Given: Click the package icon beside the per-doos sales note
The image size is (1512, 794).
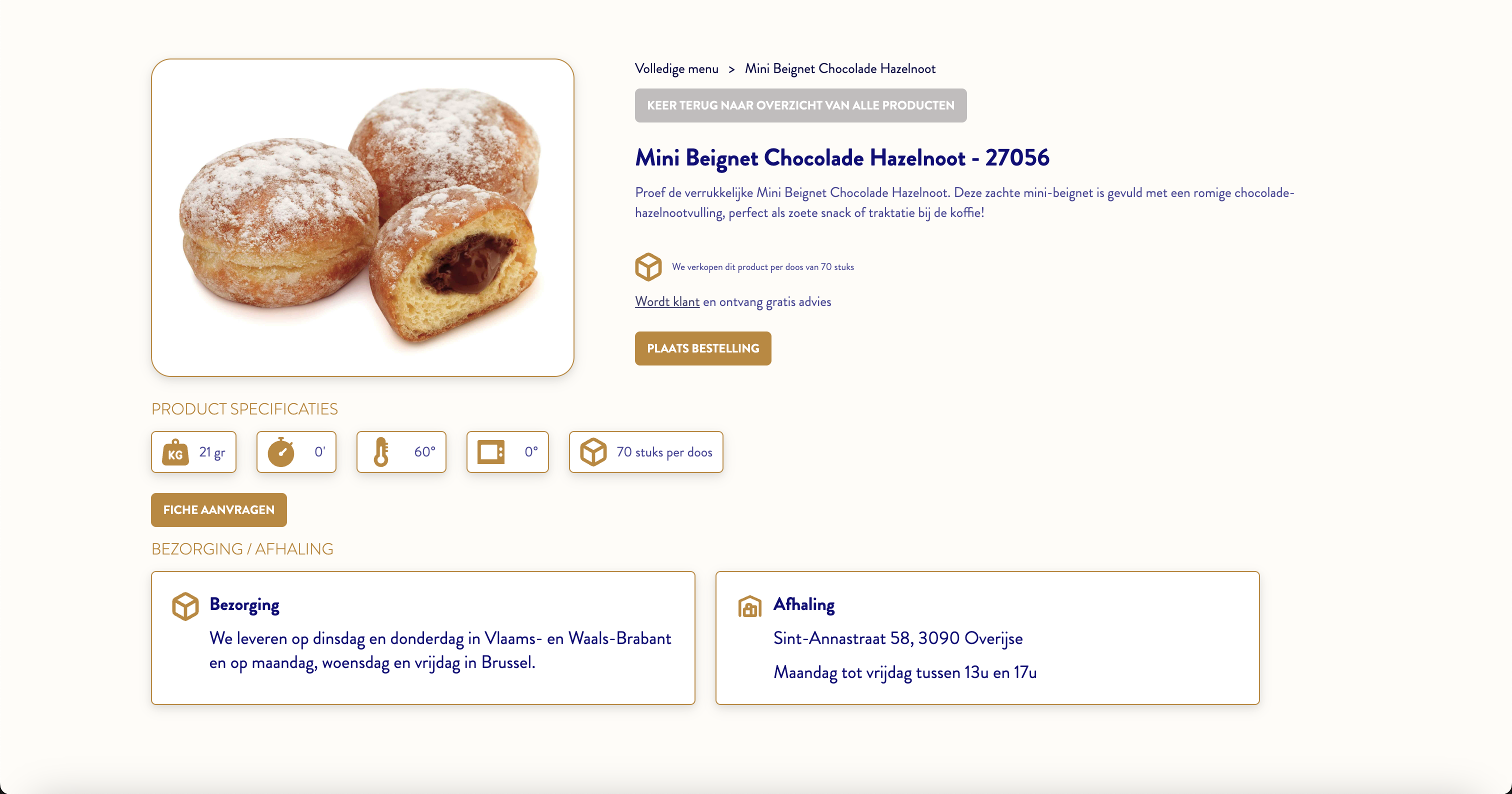Looking at the screenshot, I should coord(648,267).
